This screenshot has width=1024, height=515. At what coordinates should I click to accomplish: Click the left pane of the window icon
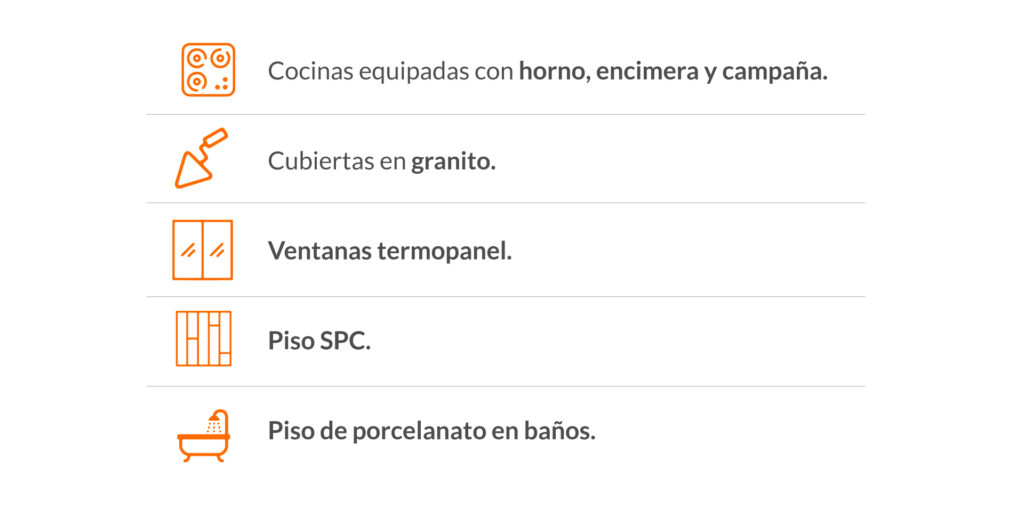[x=188, y=250]
